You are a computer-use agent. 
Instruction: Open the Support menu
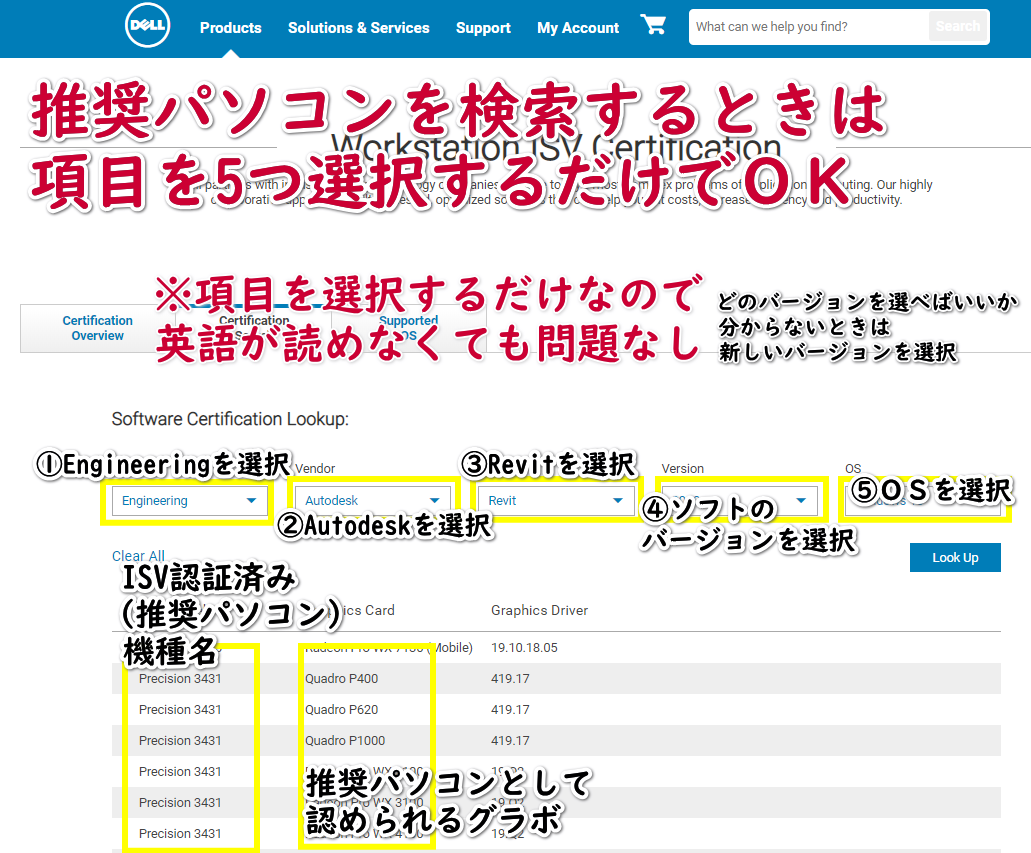tap(483, 28)
